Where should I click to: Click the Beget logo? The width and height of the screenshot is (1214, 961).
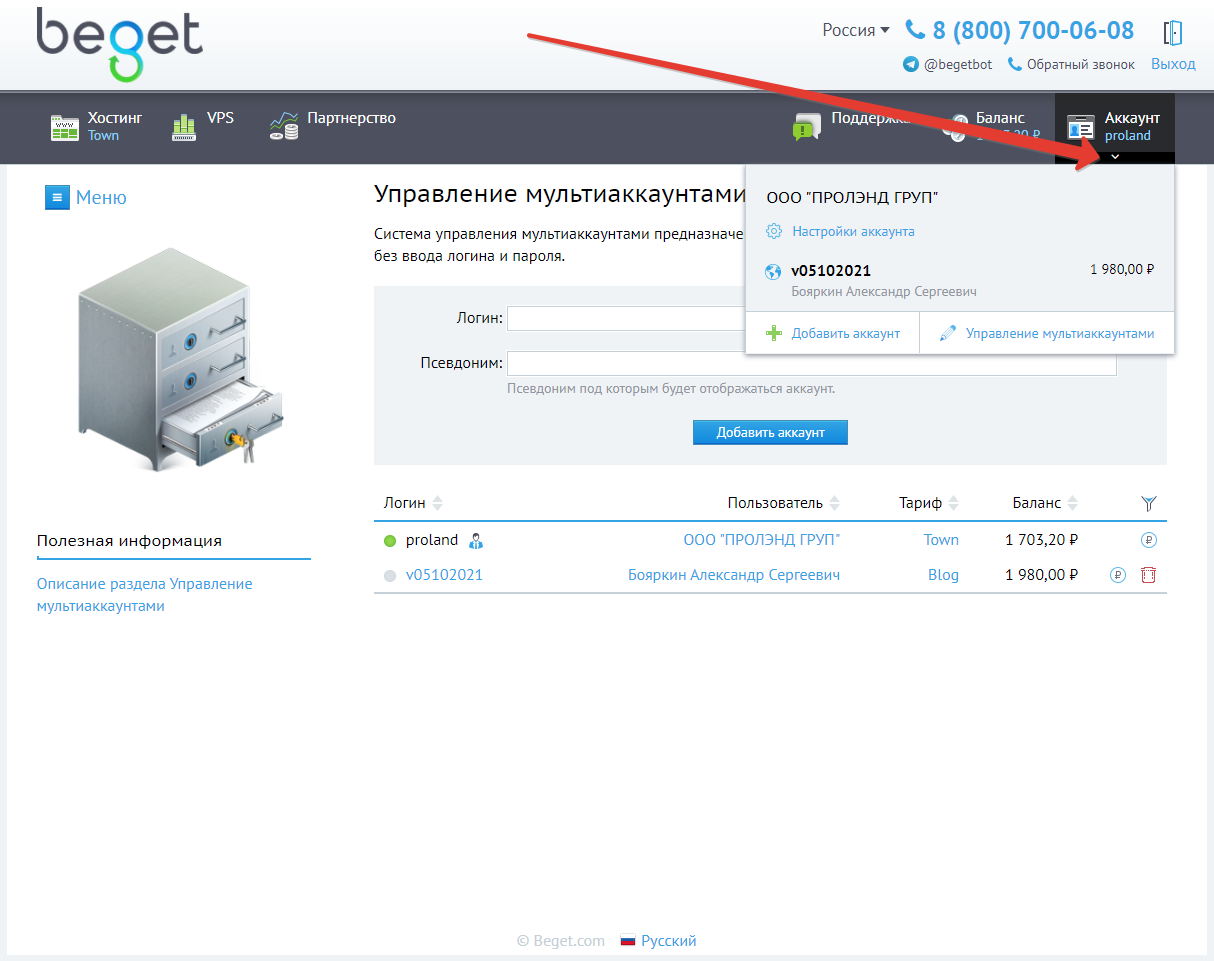(119, 44)
